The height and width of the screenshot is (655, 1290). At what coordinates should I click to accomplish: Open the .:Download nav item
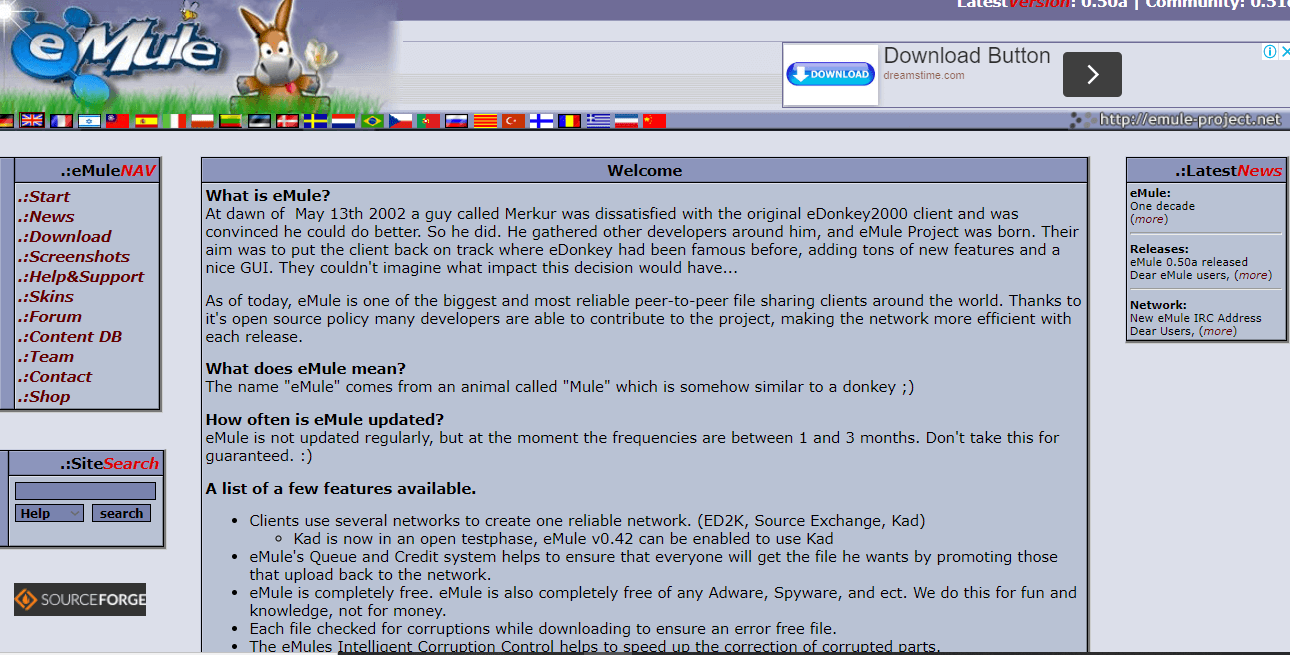point(64,237)
